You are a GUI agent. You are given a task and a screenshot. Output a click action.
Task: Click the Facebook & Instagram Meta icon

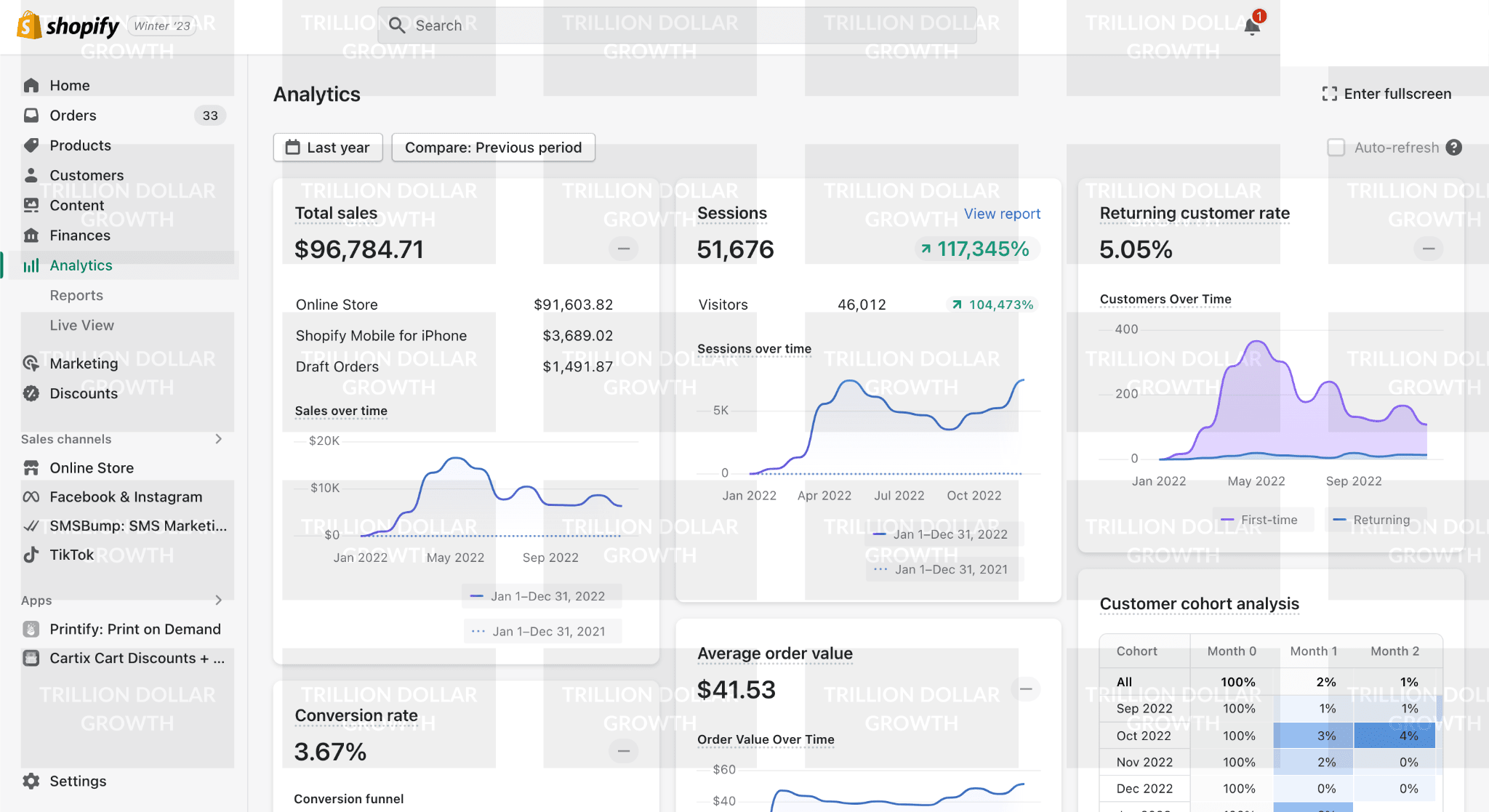point(31,497)
